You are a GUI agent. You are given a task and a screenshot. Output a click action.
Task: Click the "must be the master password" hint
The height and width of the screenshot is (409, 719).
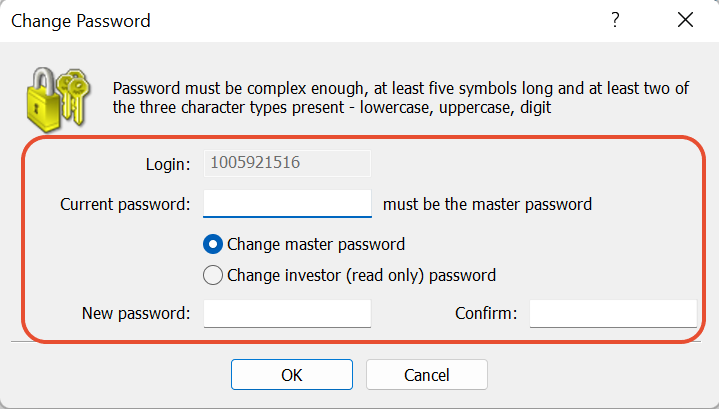click(487, 204)
